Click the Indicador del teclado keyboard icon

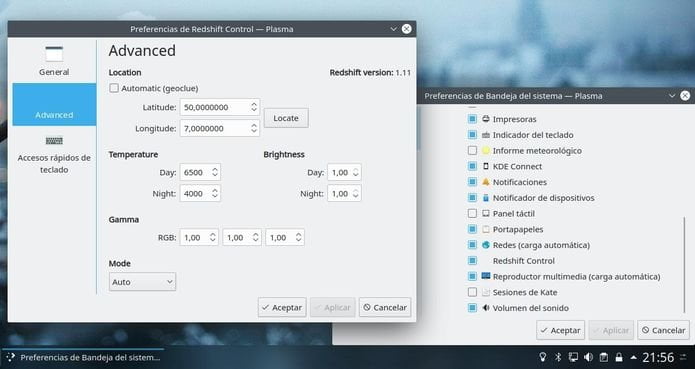pos(486,135)
